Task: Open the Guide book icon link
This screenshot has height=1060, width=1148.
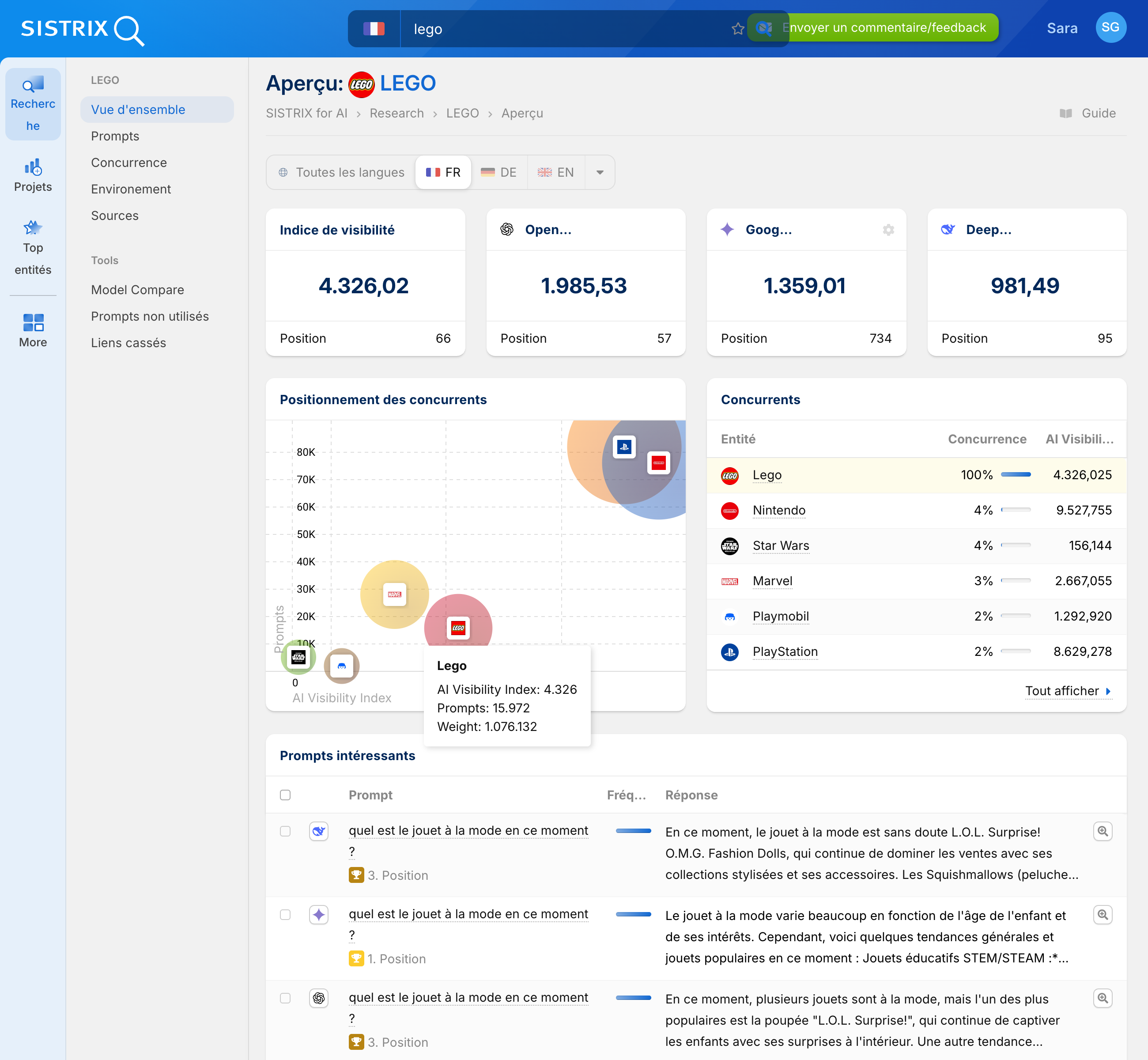Action: 1065,114
